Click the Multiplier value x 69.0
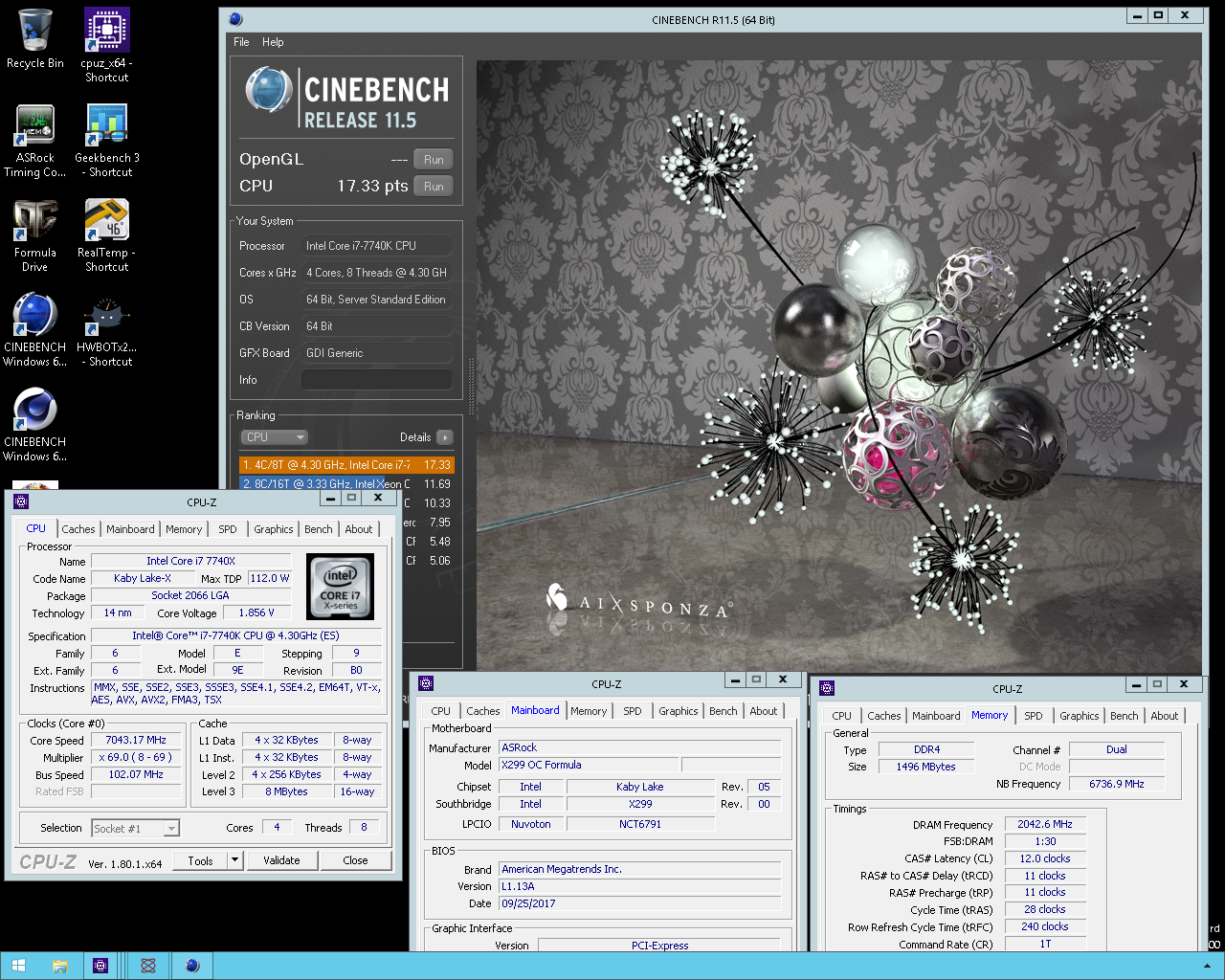This screenshot has height=980, width=1225. [x=136, y=758]
